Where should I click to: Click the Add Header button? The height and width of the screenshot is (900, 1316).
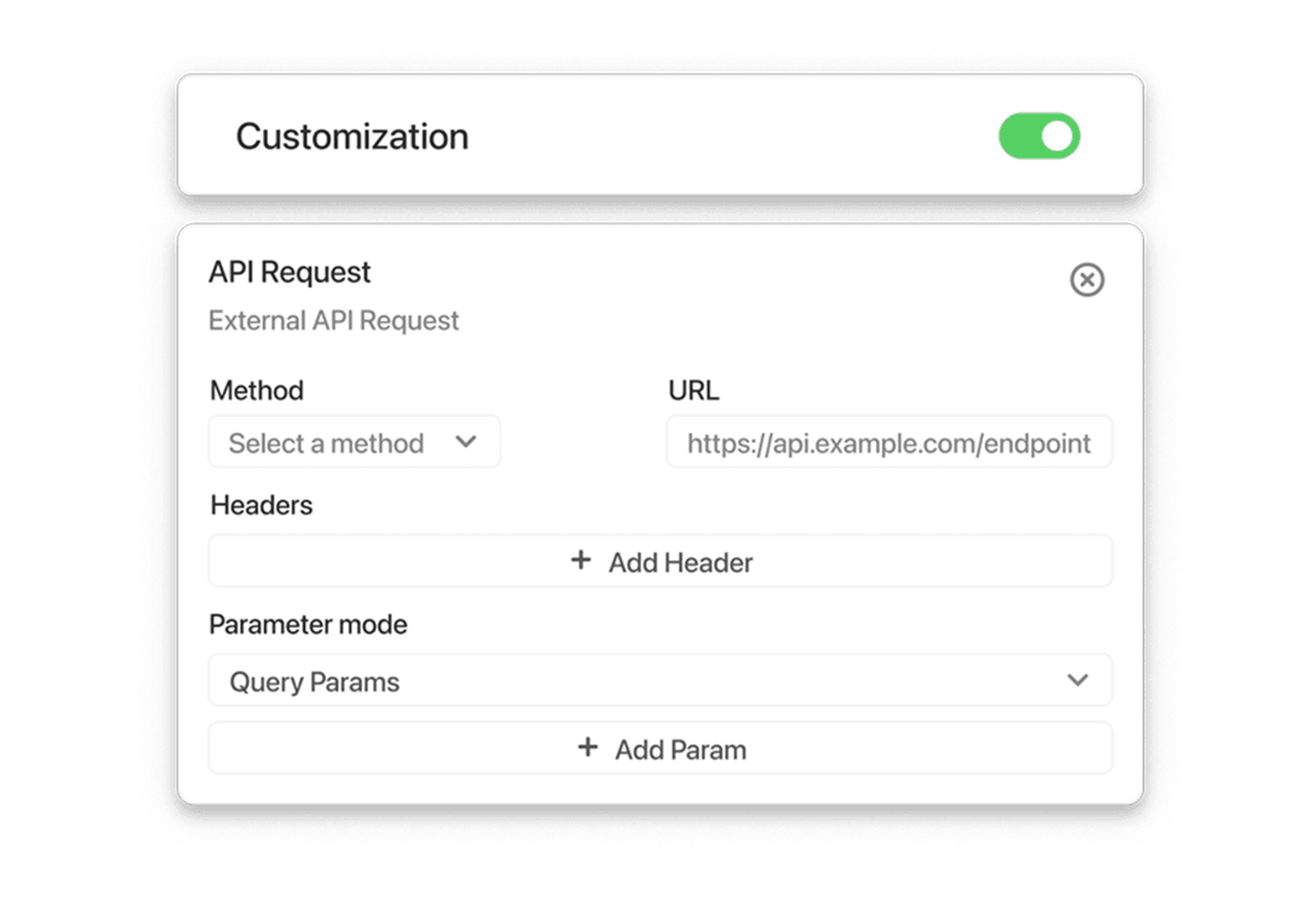(660, 561)
